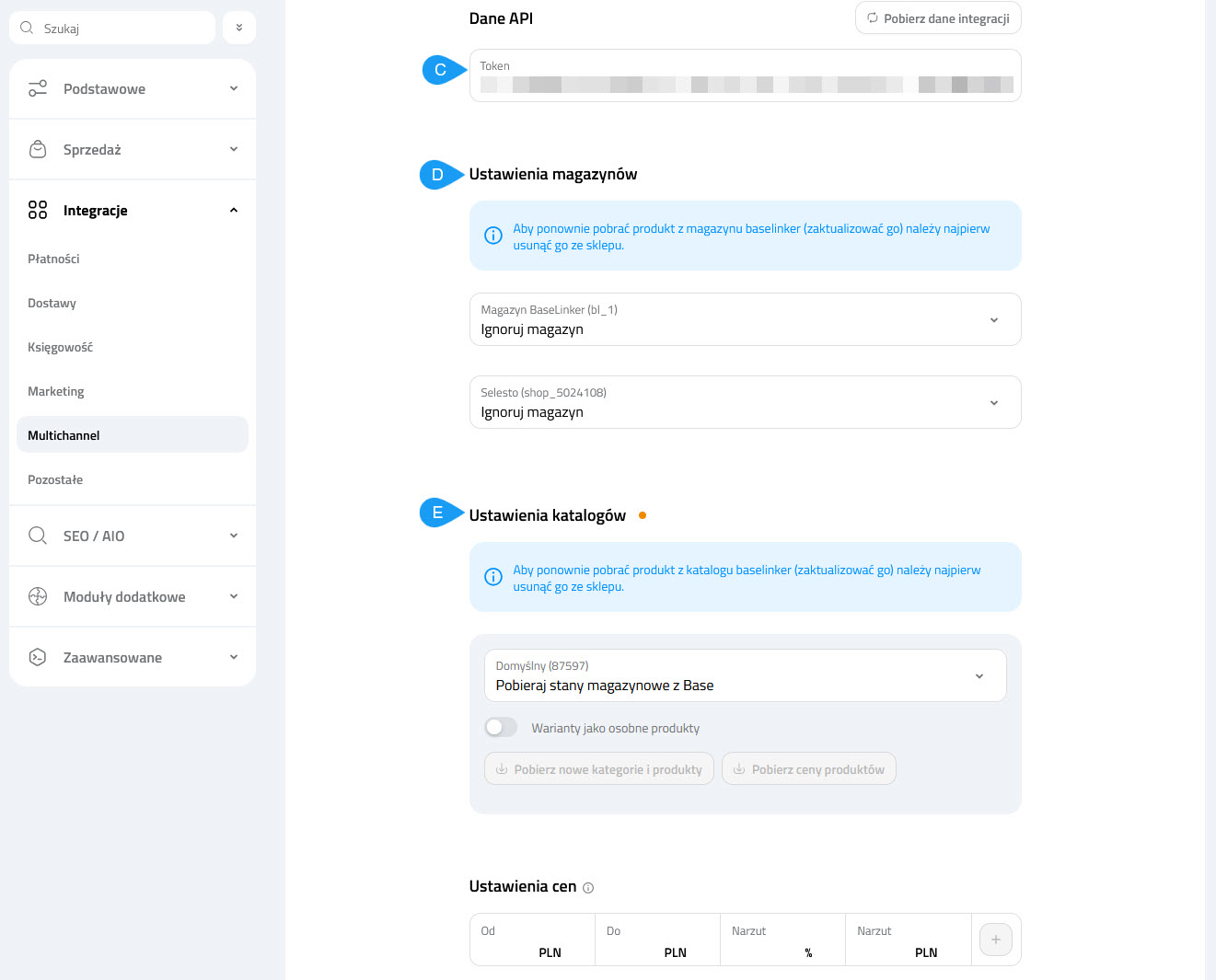Screen dimensions: 1216x980
Task: Open the Multichannel menu item
Action: click(64, 434)
